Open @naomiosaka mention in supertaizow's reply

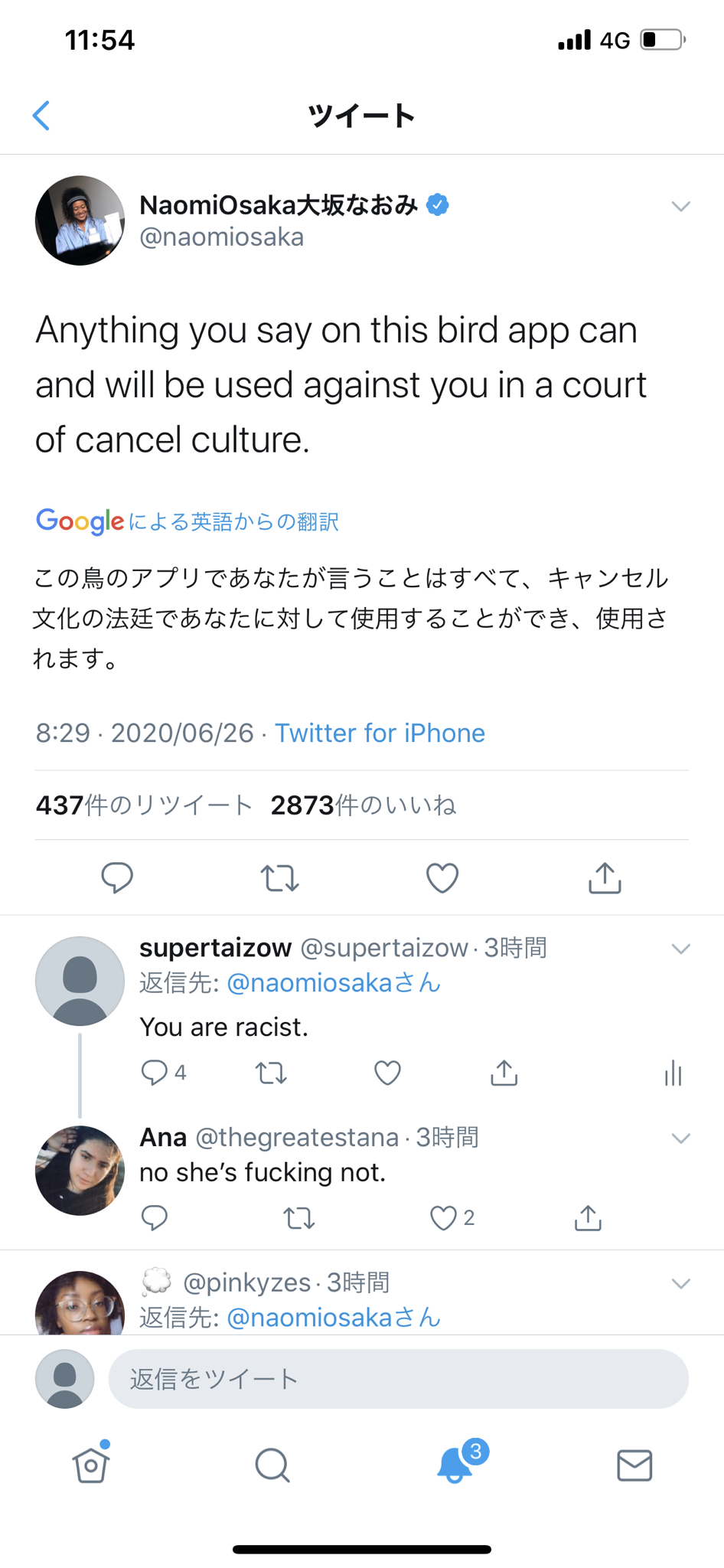[x=334, y=983]
